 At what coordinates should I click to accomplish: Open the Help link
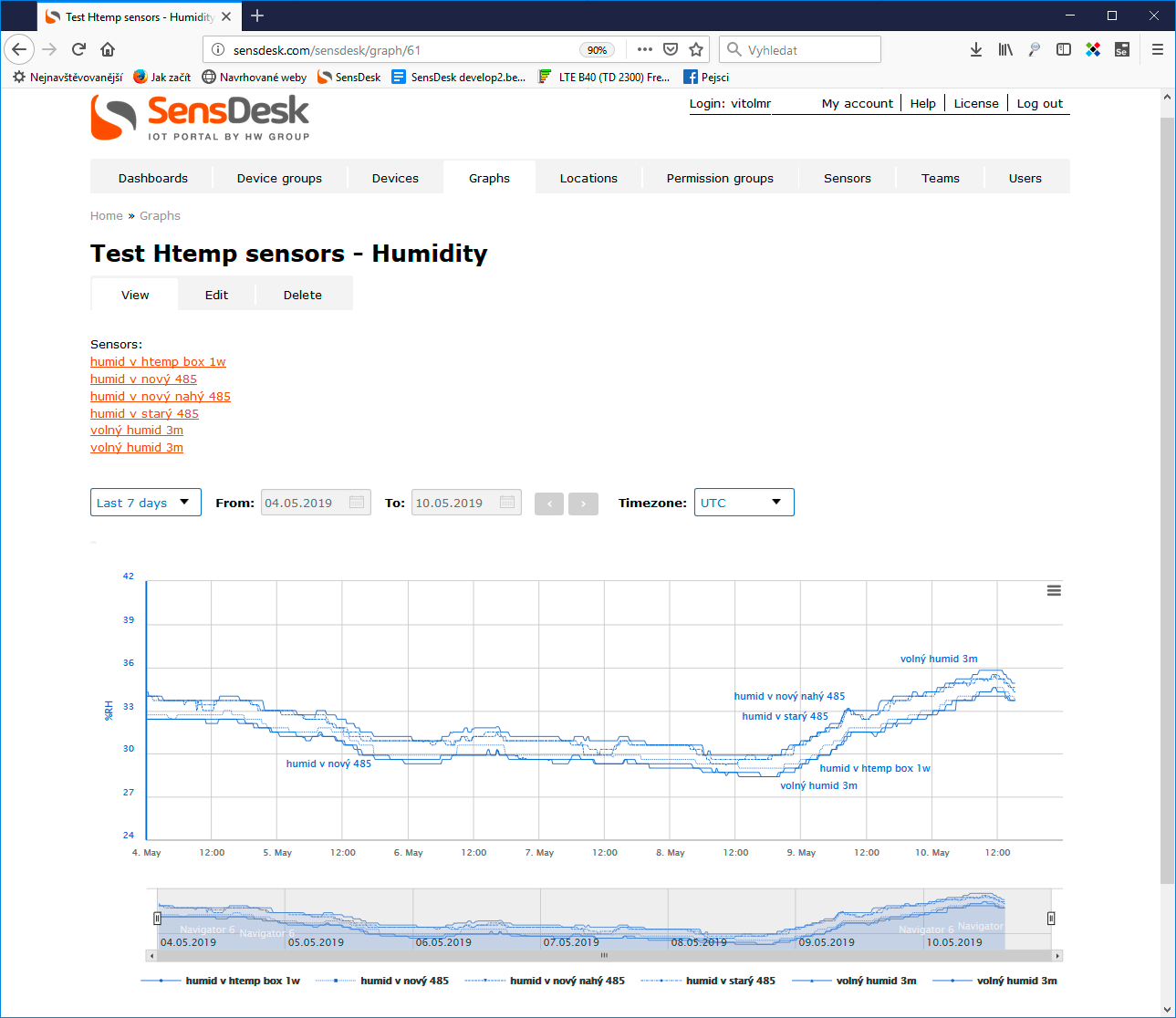[923, 103]
